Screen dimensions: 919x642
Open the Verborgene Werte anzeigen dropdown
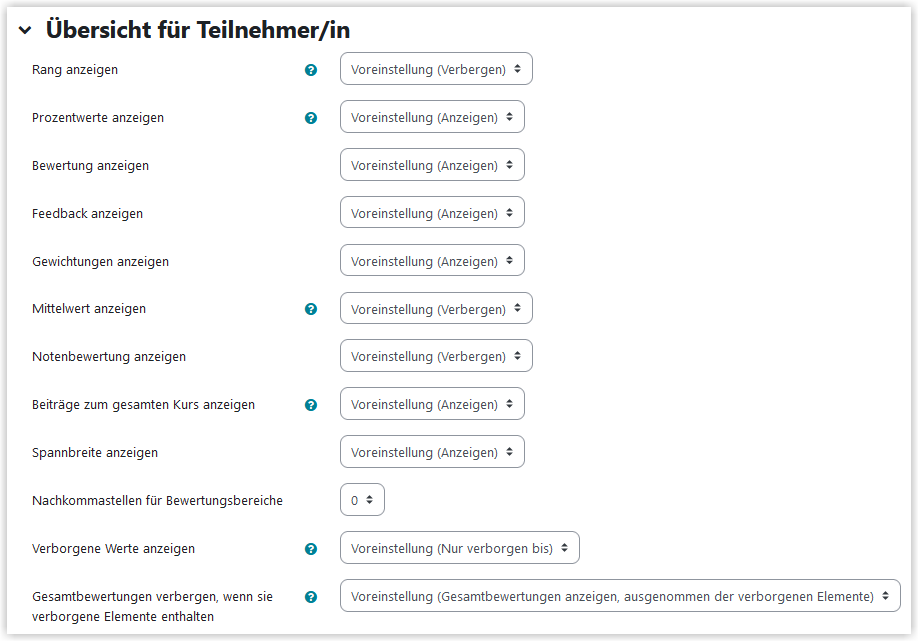coord(460,548)
